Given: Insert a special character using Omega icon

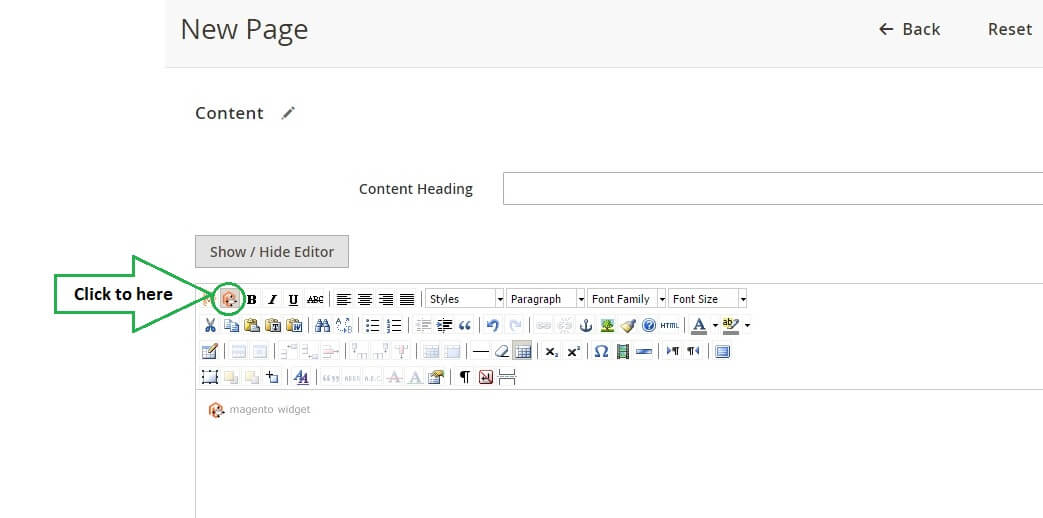Looking at the screenshot, I should pyautogui.click(x=601, y=351).
